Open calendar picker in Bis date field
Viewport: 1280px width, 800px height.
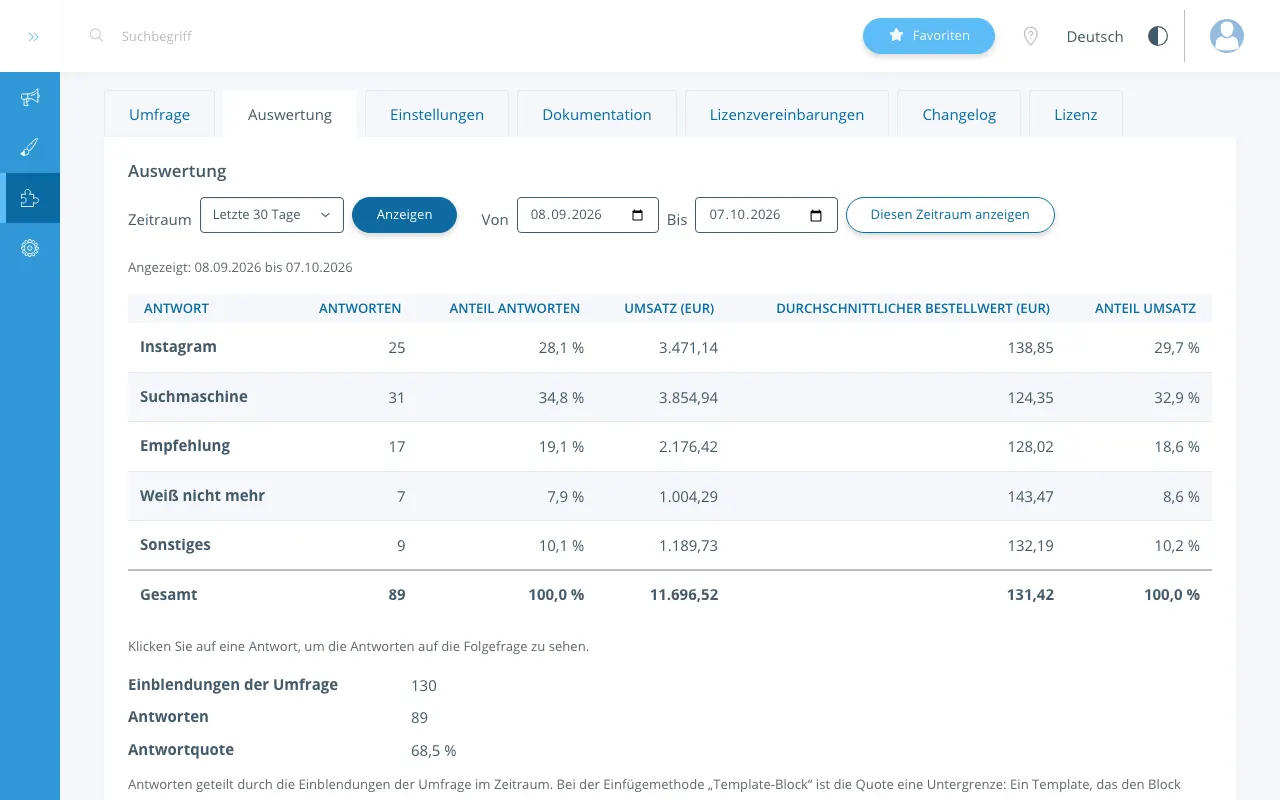pyautogui.click(x=816, y=215)
